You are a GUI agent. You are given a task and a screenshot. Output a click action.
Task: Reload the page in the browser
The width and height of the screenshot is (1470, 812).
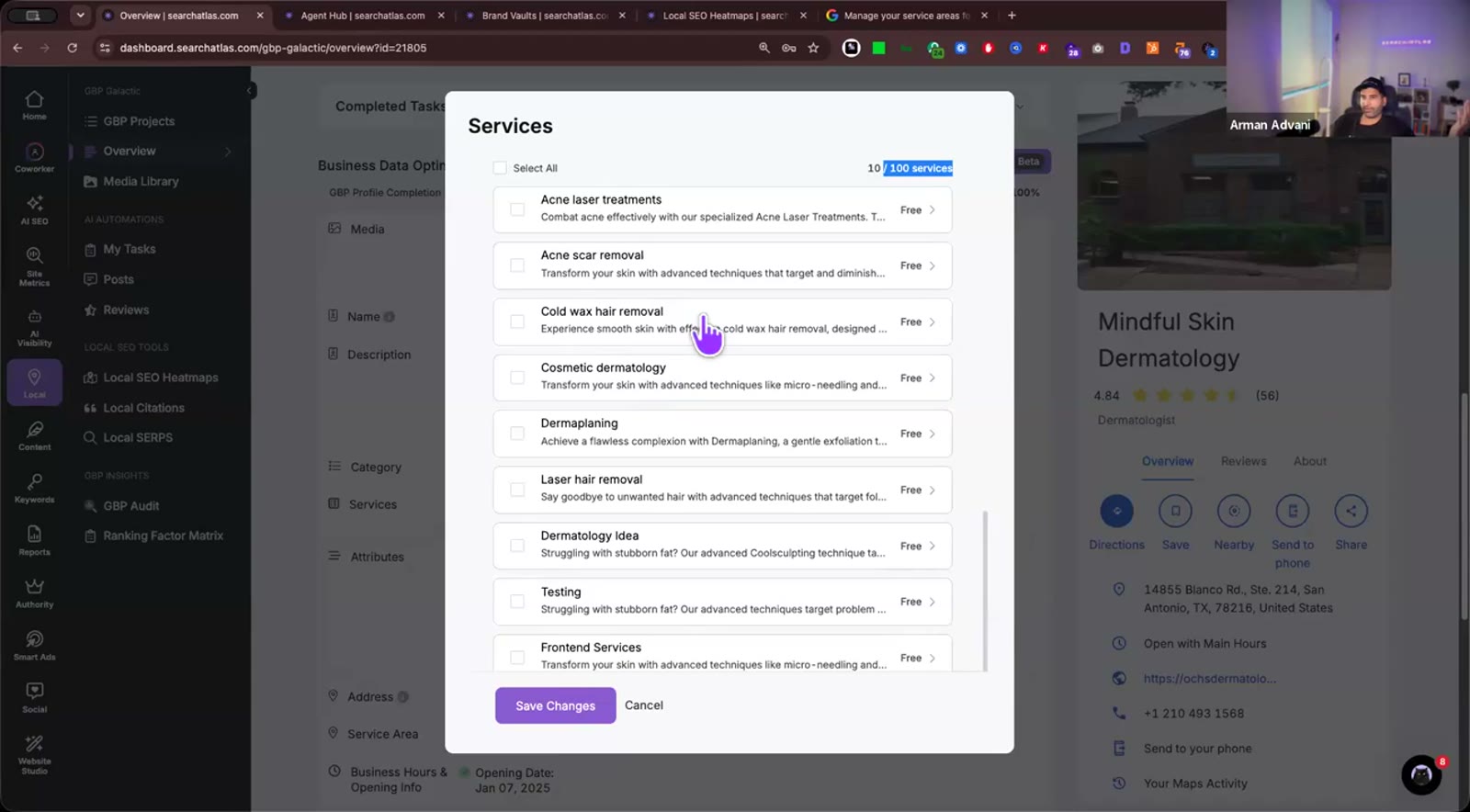(72, 48)
